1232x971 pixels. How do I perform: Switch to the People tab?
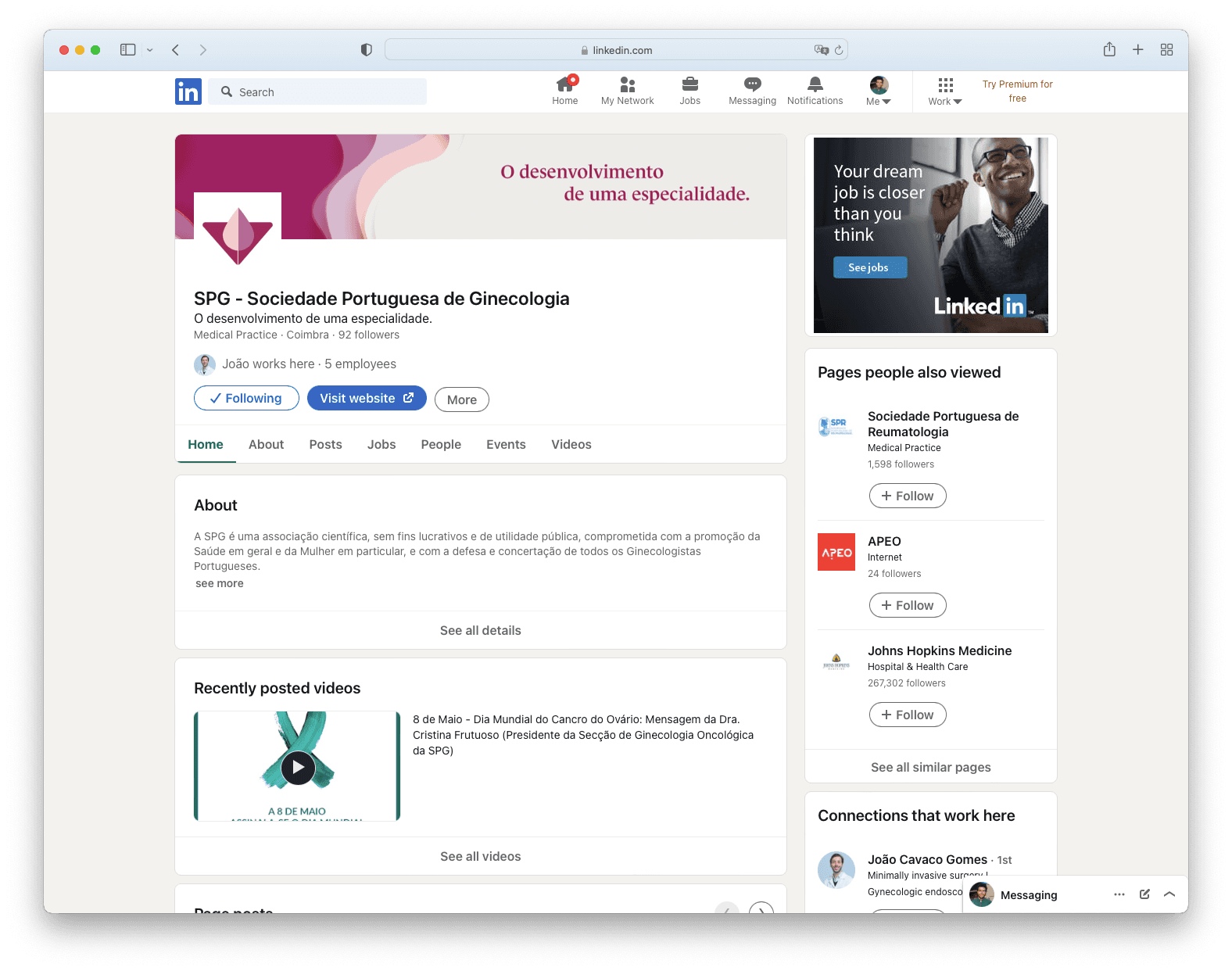click(441, 444)
